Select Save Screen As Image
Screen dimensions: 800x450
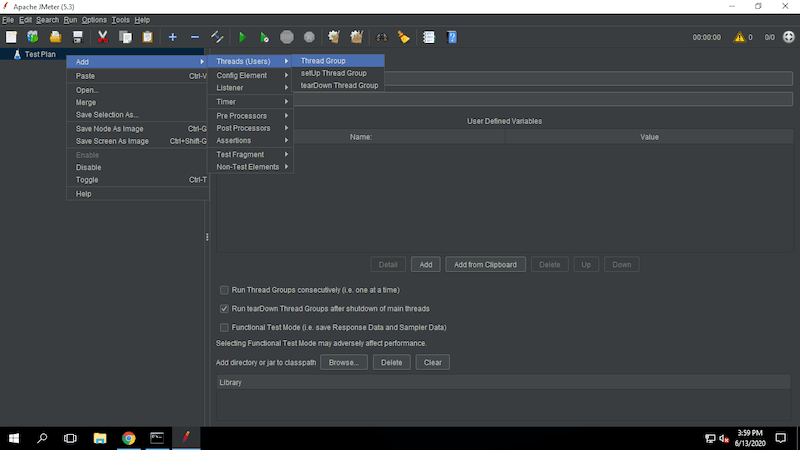coord(138,141)
